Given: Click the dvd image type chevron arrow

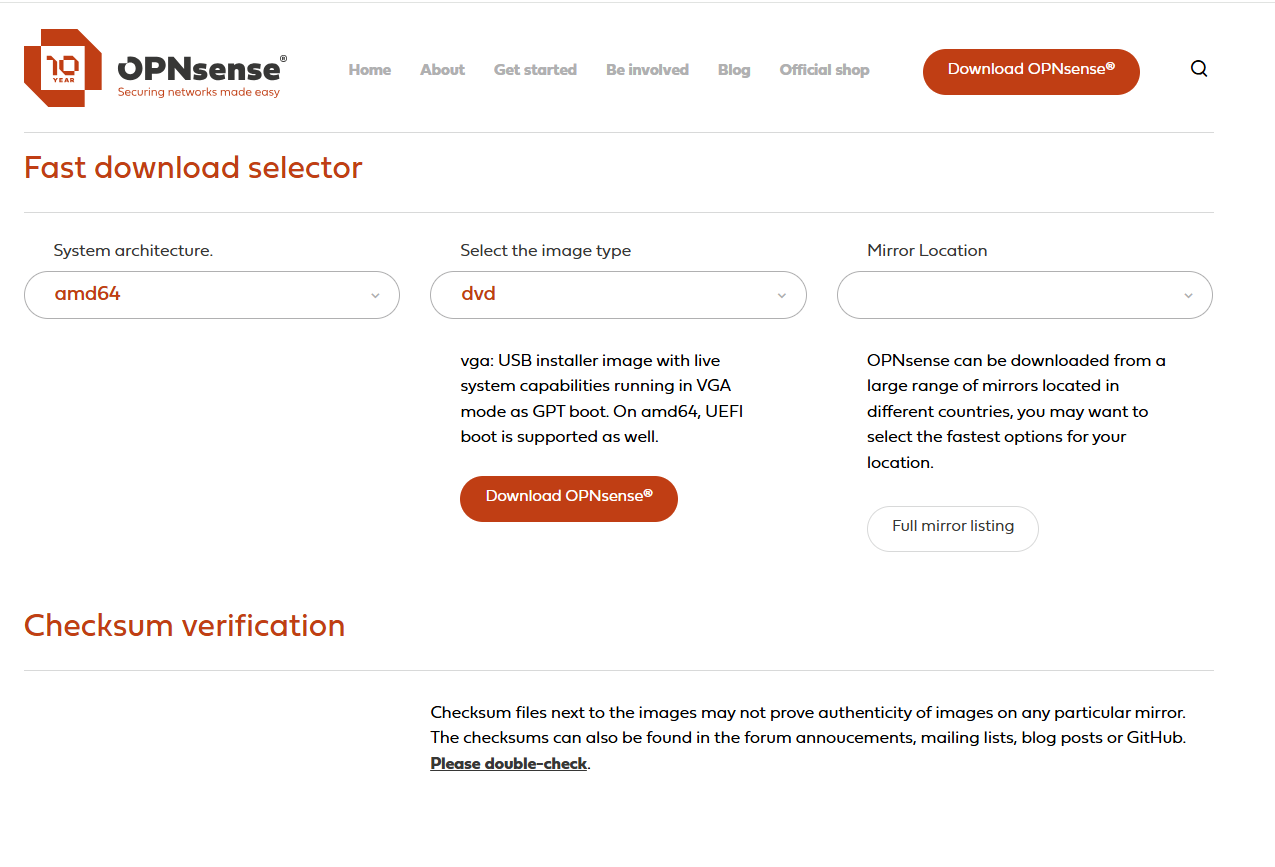Looking at the screenshot, I should click(781, 295).
